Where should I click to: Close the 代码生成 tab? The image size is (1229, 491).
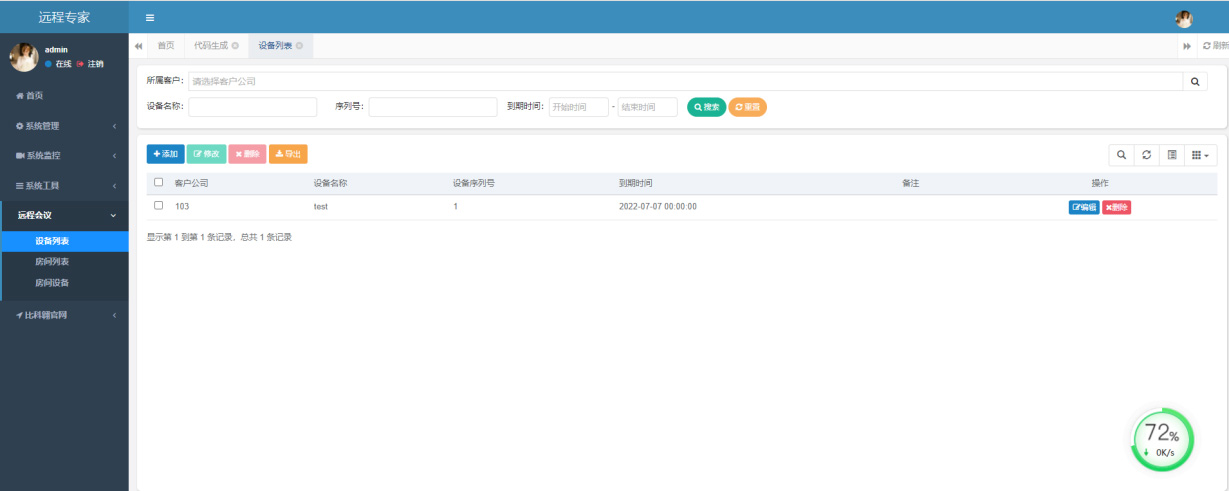pos(235,46)
